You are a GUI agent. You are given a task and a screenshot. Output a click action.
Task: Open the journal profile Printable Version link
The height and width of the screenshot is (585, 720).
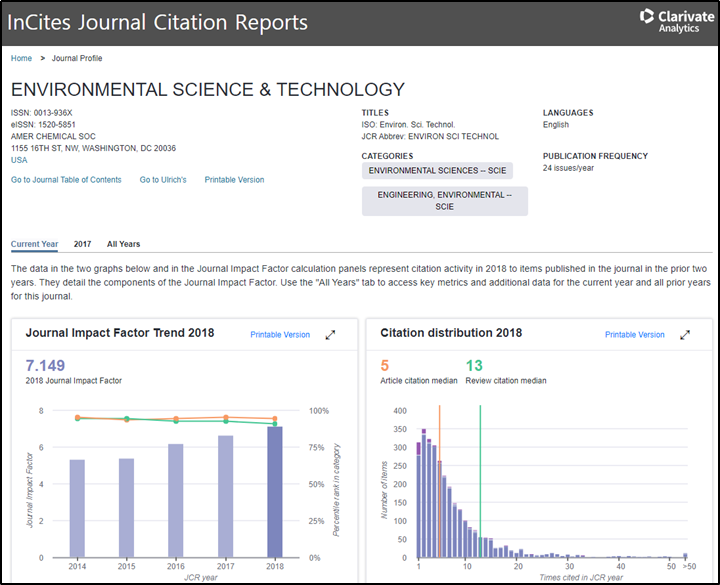coord(234,180)
